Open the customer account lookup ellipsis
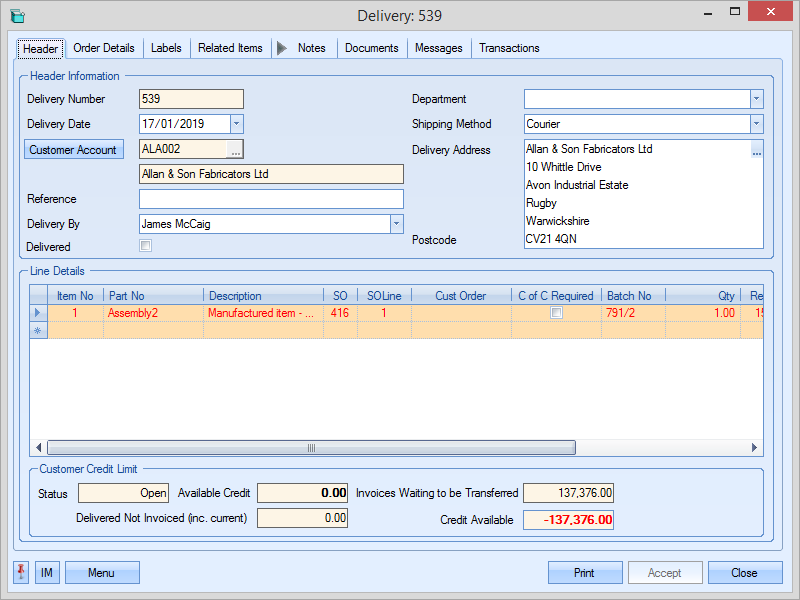This screenshot has width=800, height=600. pyautogui.click(x=235, y=150)
